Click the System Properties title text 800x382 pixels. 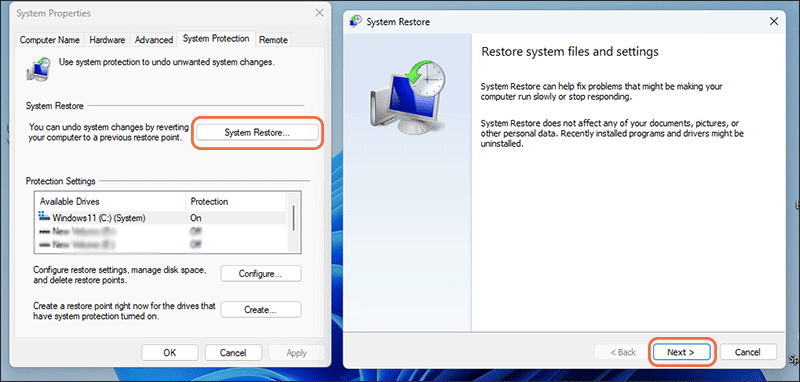[x=54, y=14]
